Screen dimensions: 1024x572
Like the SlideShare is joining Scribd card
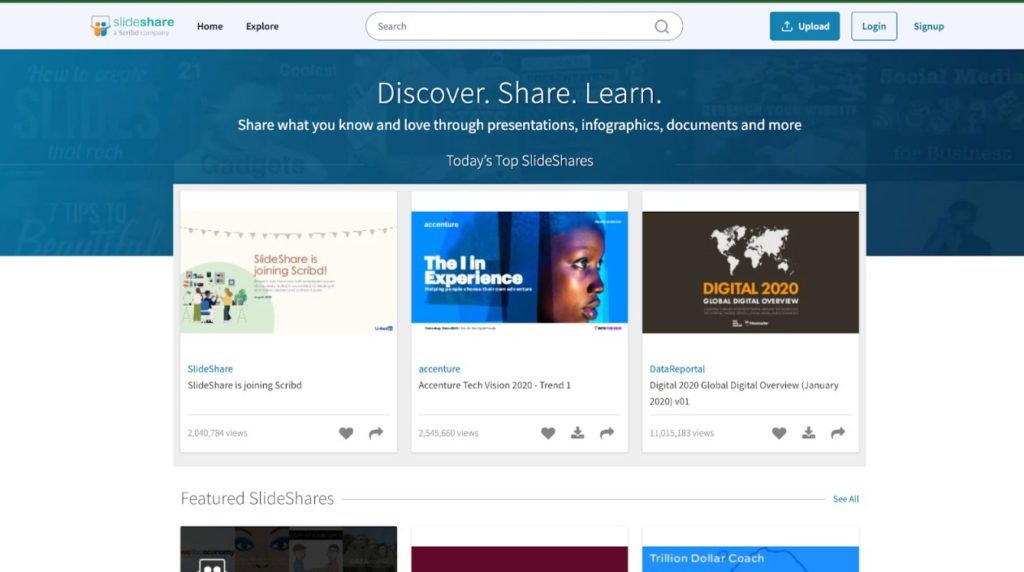coord(346,433)
